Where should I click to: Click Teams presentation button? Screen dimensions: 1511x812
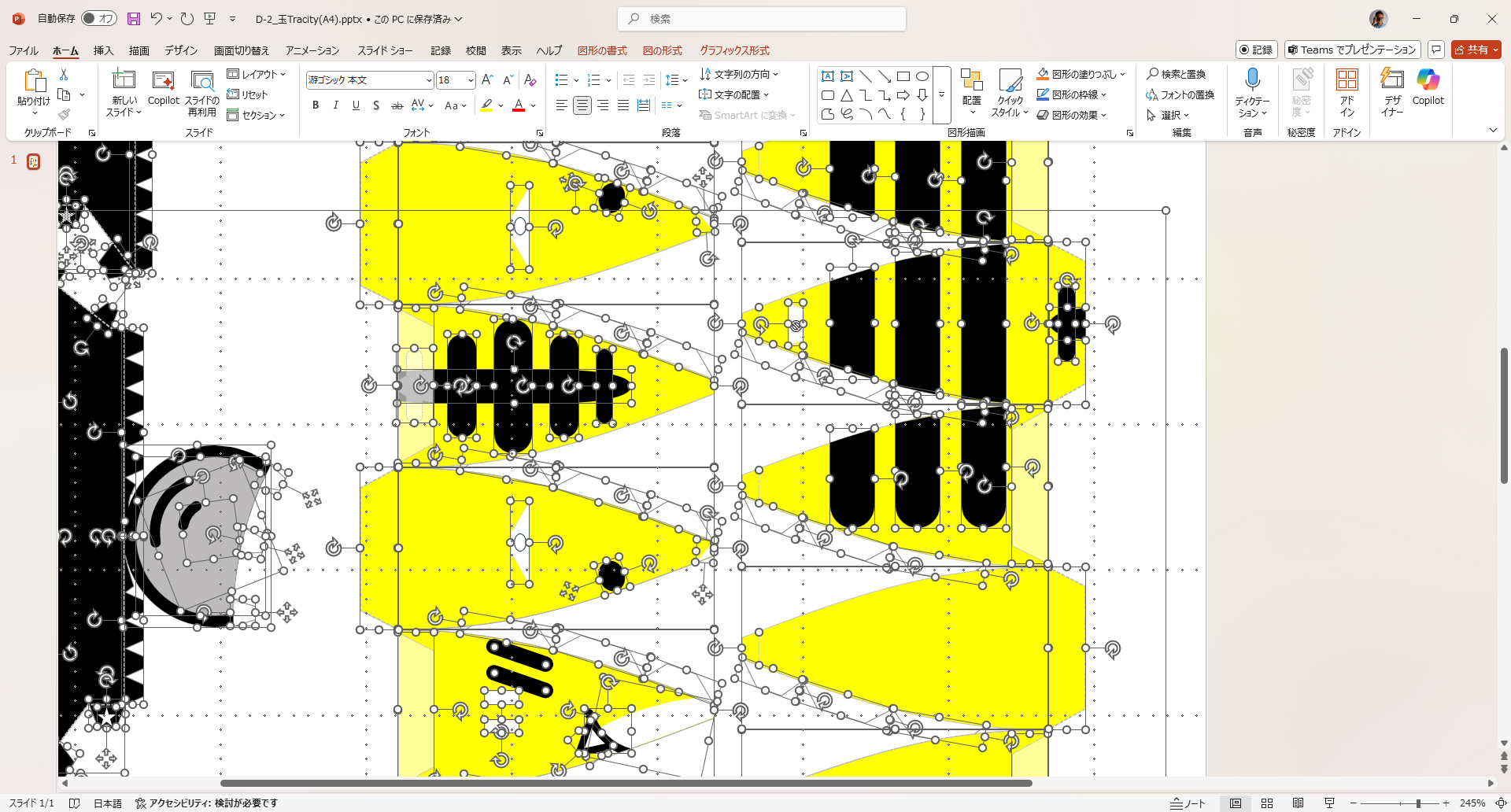[1352, 50]
